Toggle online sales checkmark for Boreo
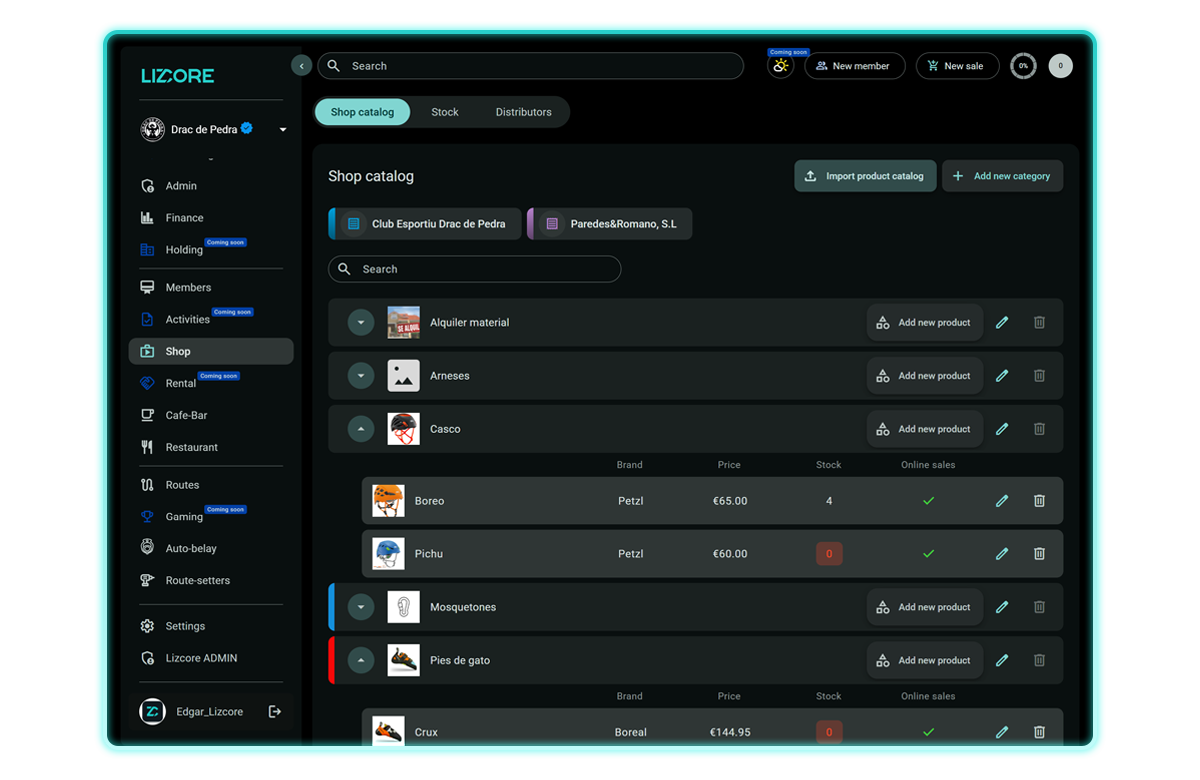Viewport: 1200px width, 780px height. (928, 501)
